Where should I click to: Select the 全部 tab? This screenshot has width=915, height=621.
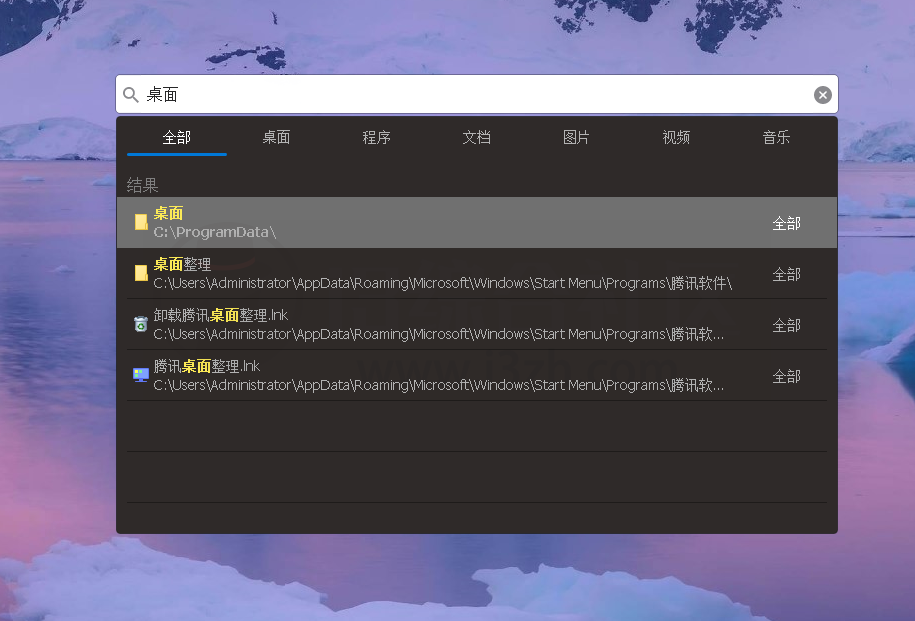pos(177,138)
